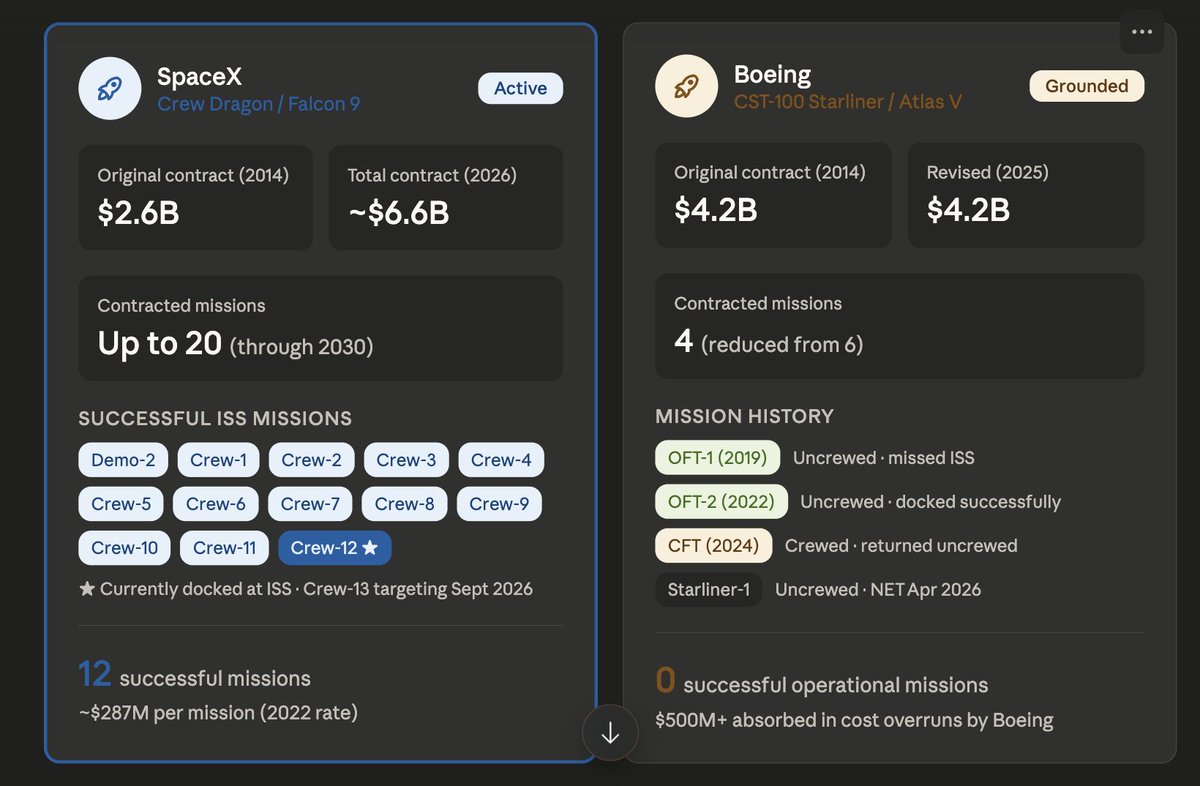1200x786 pixels.
Task: Select the Crew-7 mission chip
Action: pos(310,504)
